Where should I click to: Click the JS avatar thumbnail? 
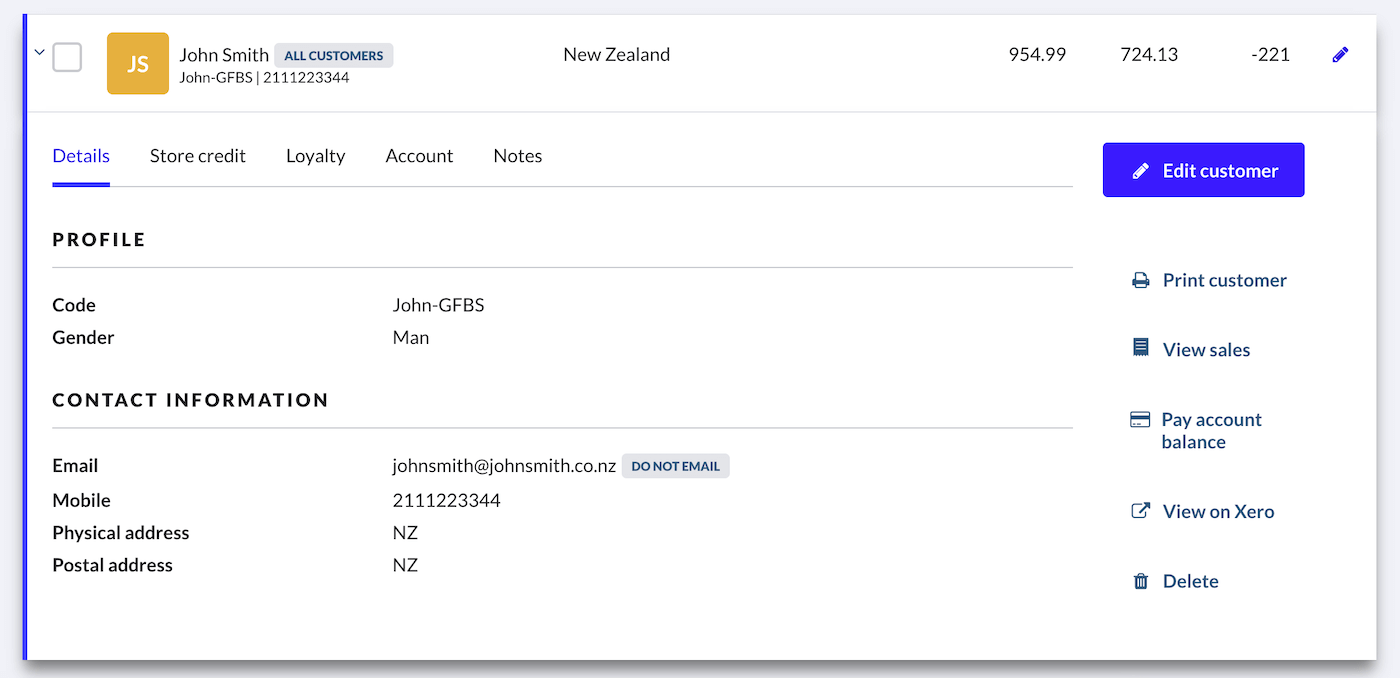pyautogui.click(x=138, y=64)
